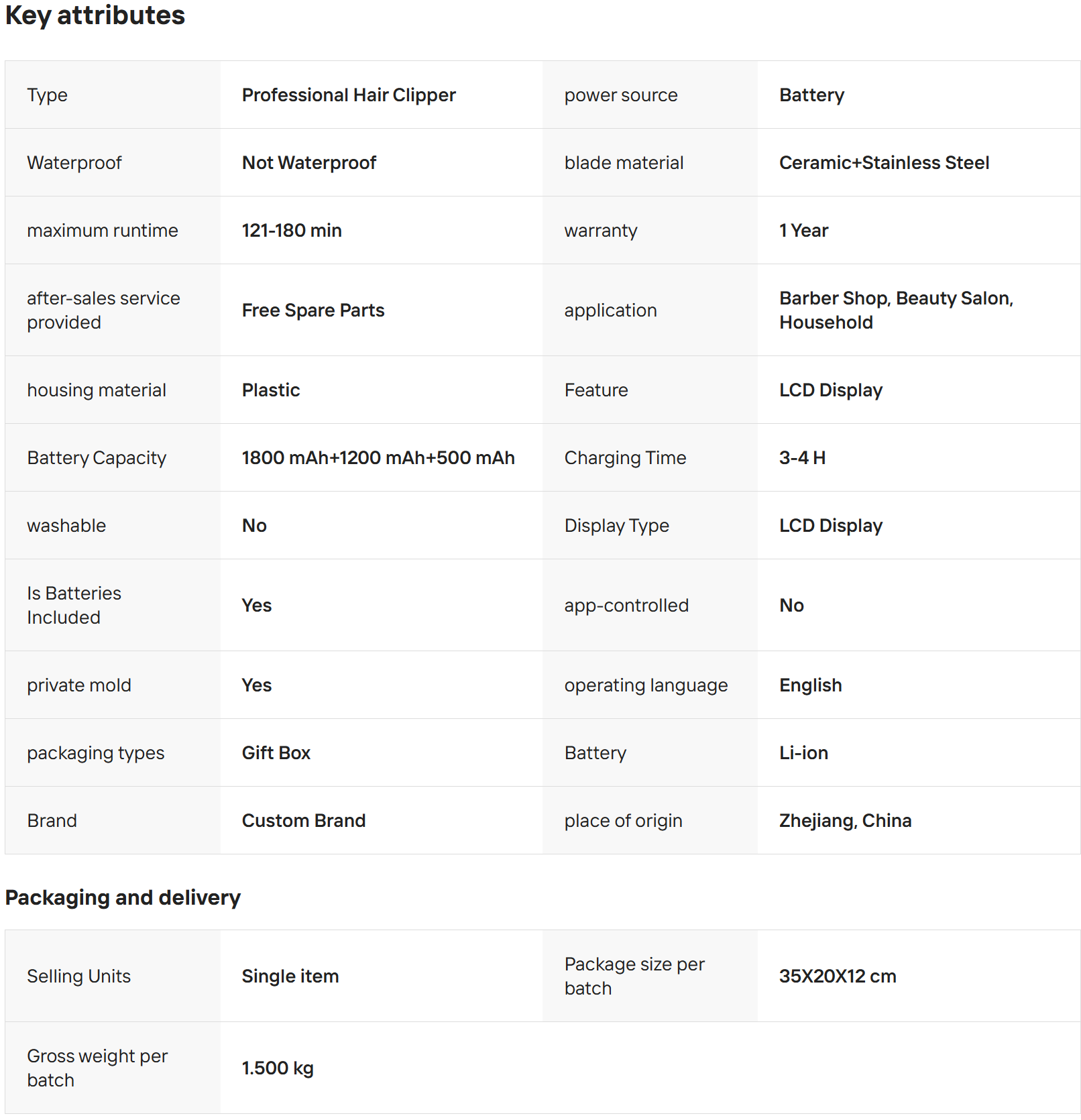Click the 3-4 H charging time value
Viewport: 1081px width, 1120px height.
tap(801, 458)
